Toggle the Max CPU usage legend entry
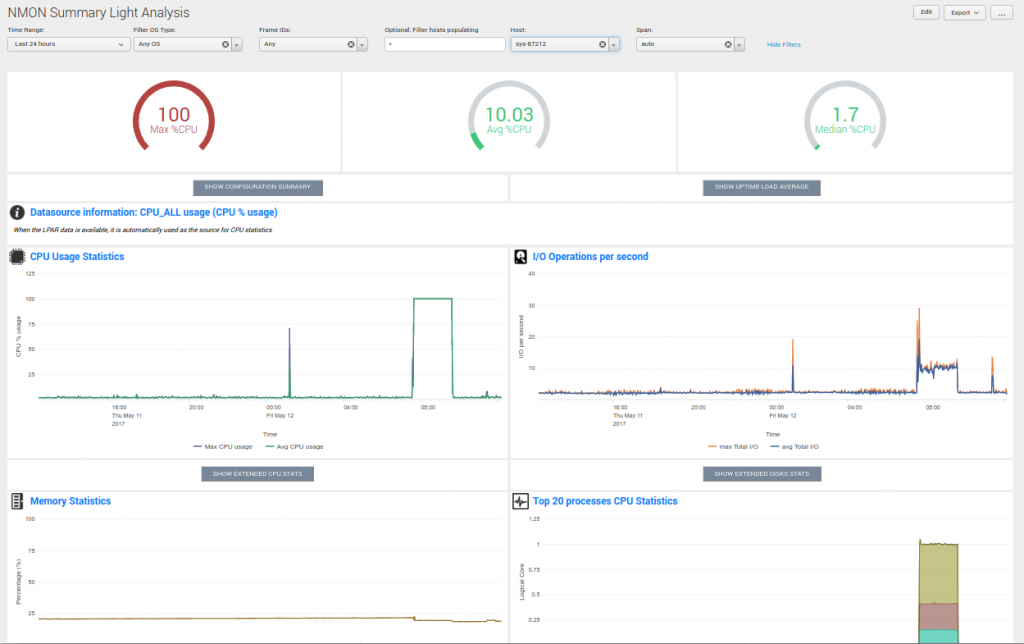 tap(222, 446)
